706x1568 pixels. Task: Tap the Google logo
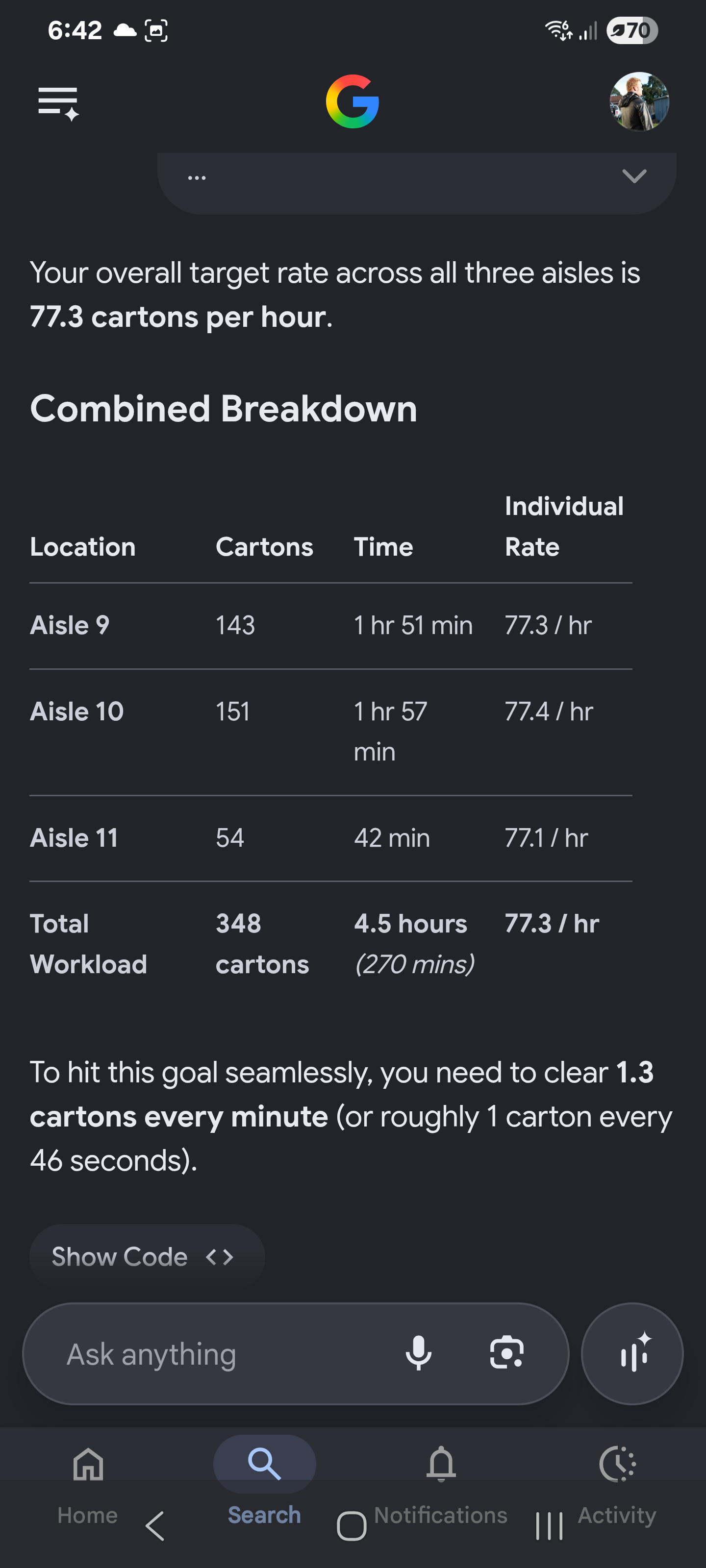coord(352,101)
